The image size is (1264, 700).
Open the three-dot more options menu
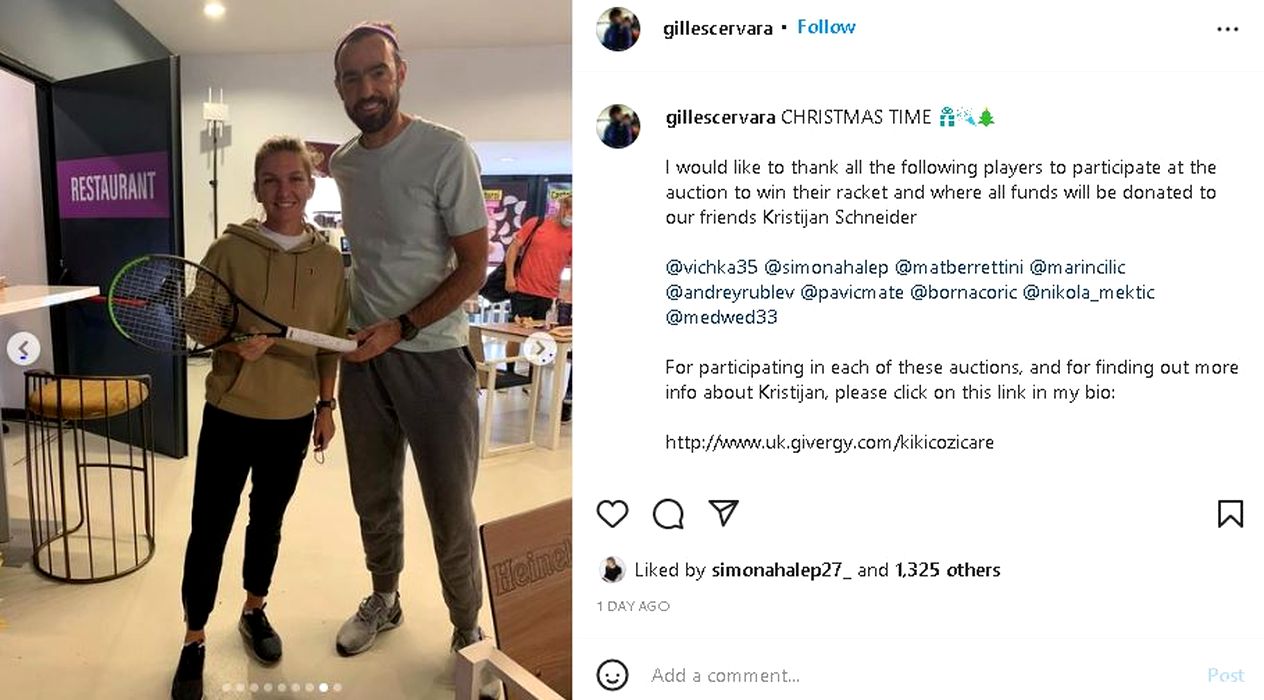coord(1227,29)
